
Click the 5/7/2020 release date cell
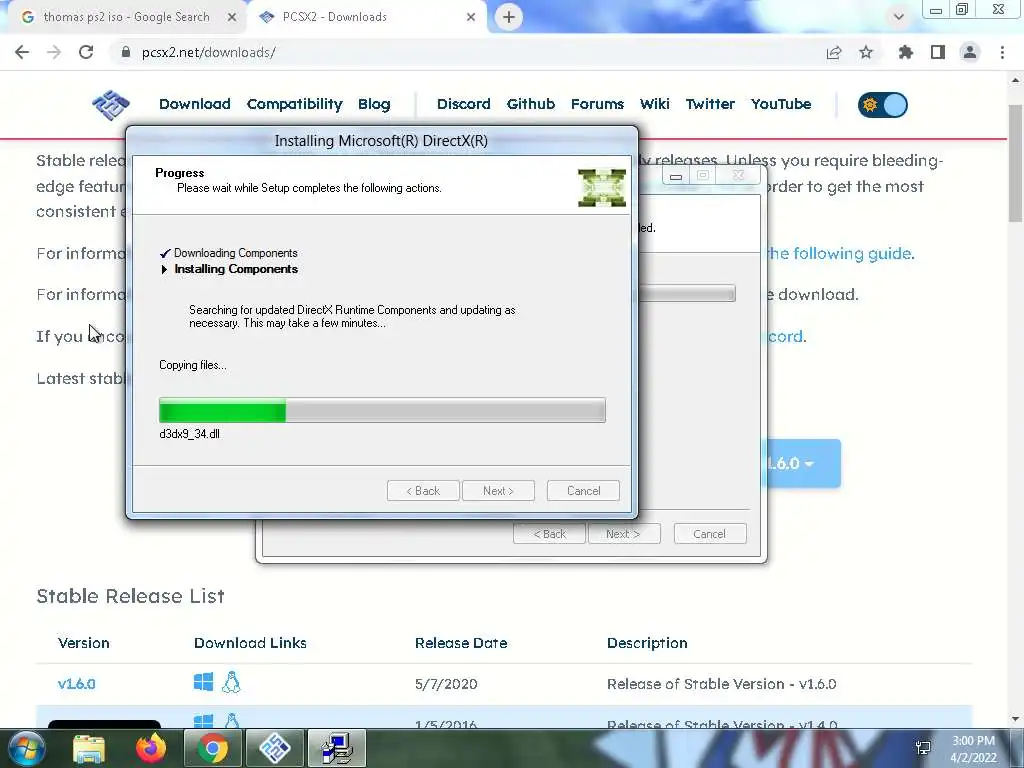tap(446, 684)
